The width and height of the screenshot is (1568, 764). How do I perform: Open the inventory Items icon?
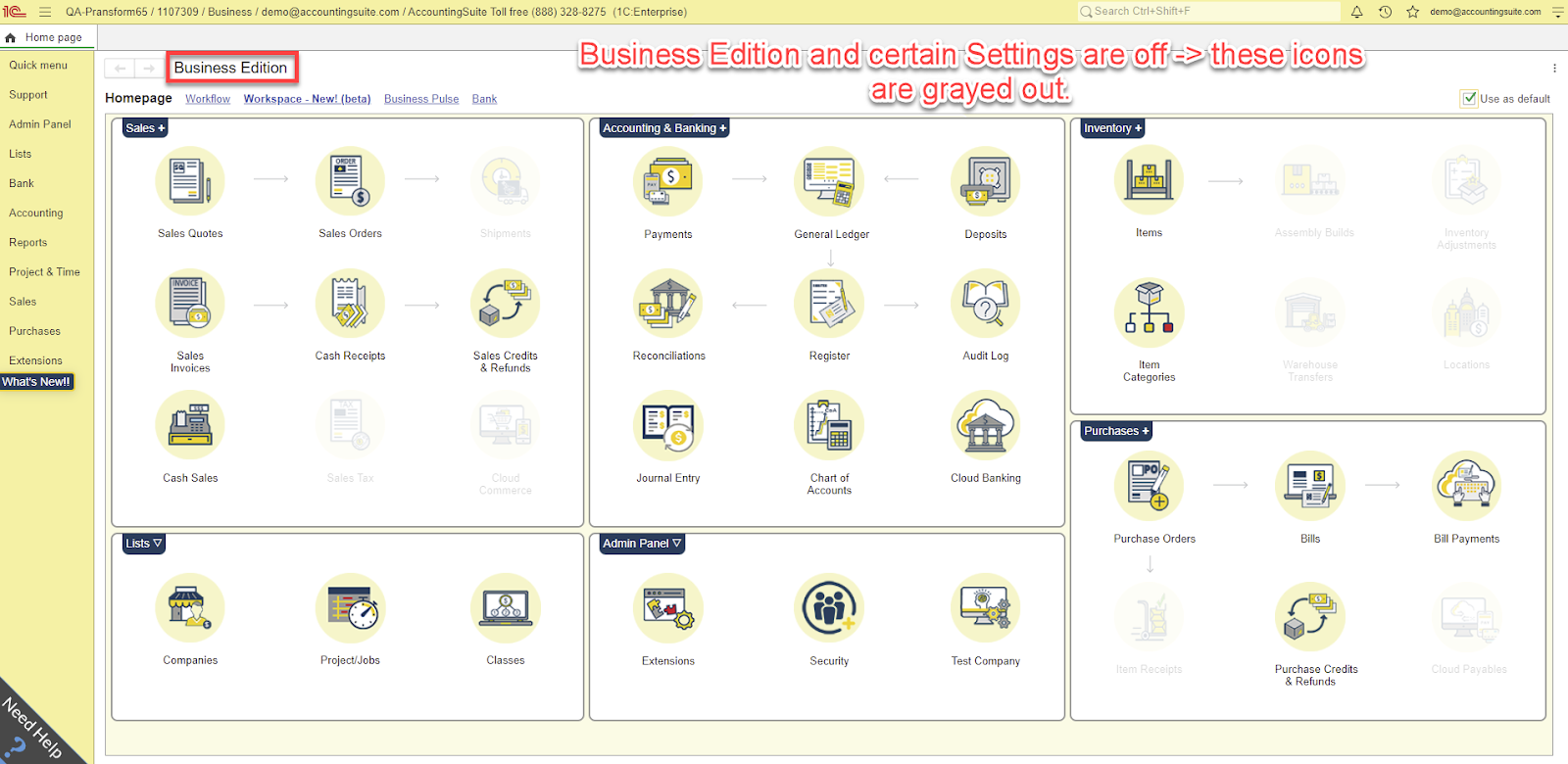click(1149, 180)
